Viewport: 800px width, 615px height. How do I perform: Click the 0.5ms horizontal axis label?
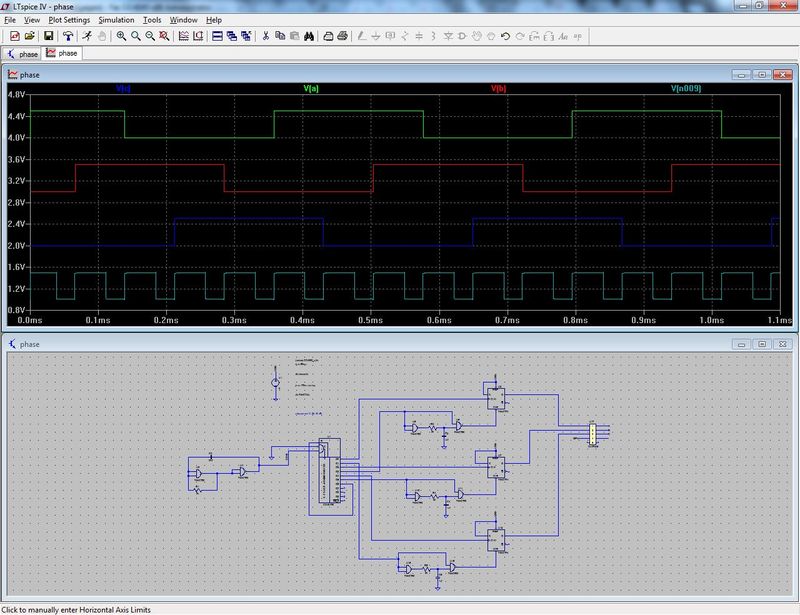[370, 320]
